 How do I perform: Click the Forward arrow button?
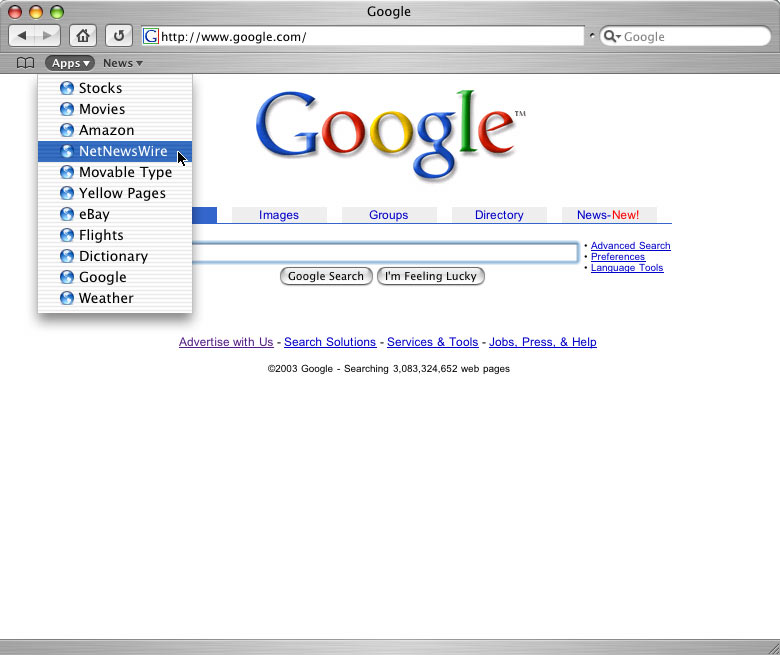click(x=47, y=36)
